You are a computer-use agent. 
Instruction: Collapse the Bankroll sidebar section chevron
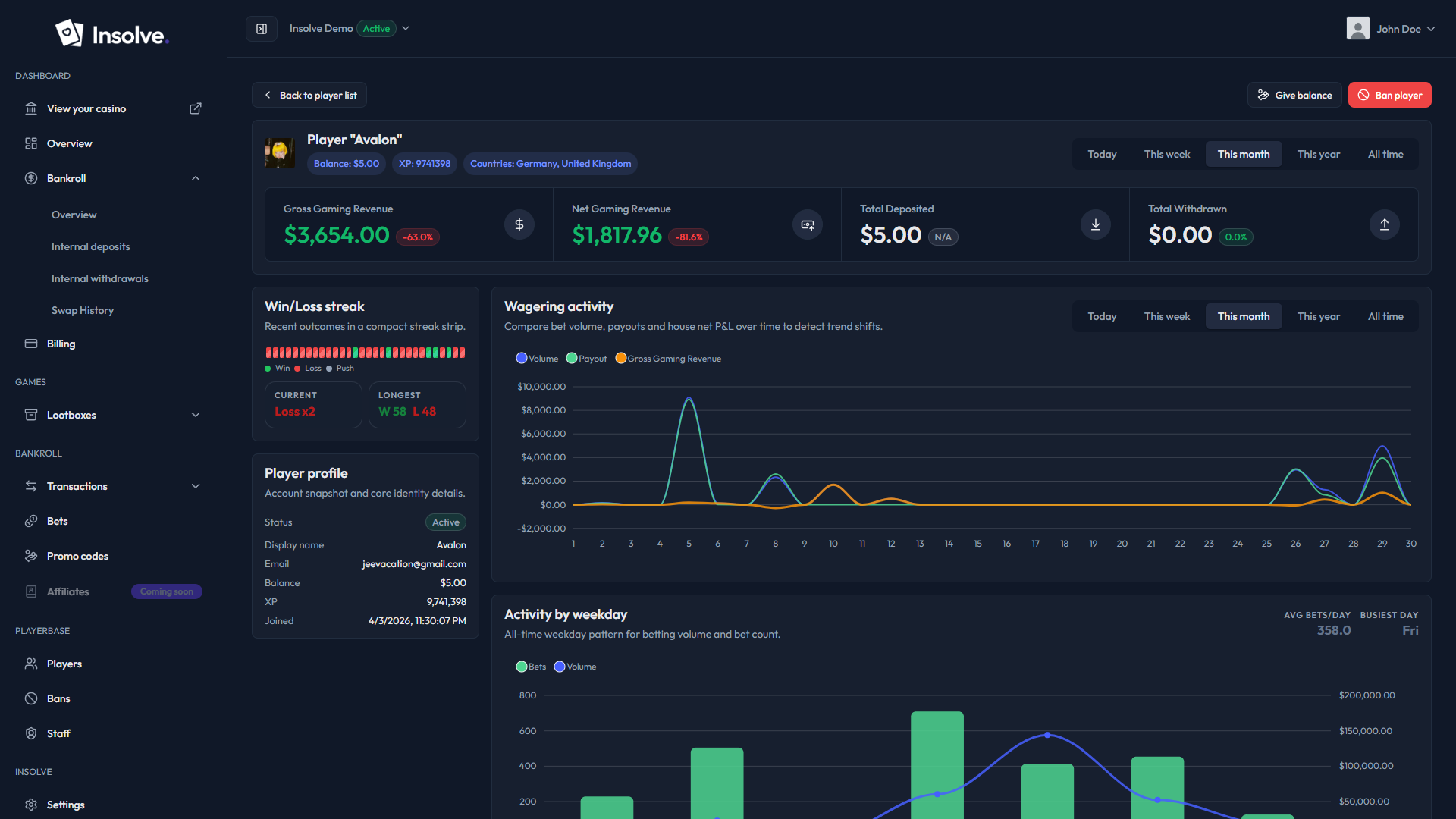196,178
